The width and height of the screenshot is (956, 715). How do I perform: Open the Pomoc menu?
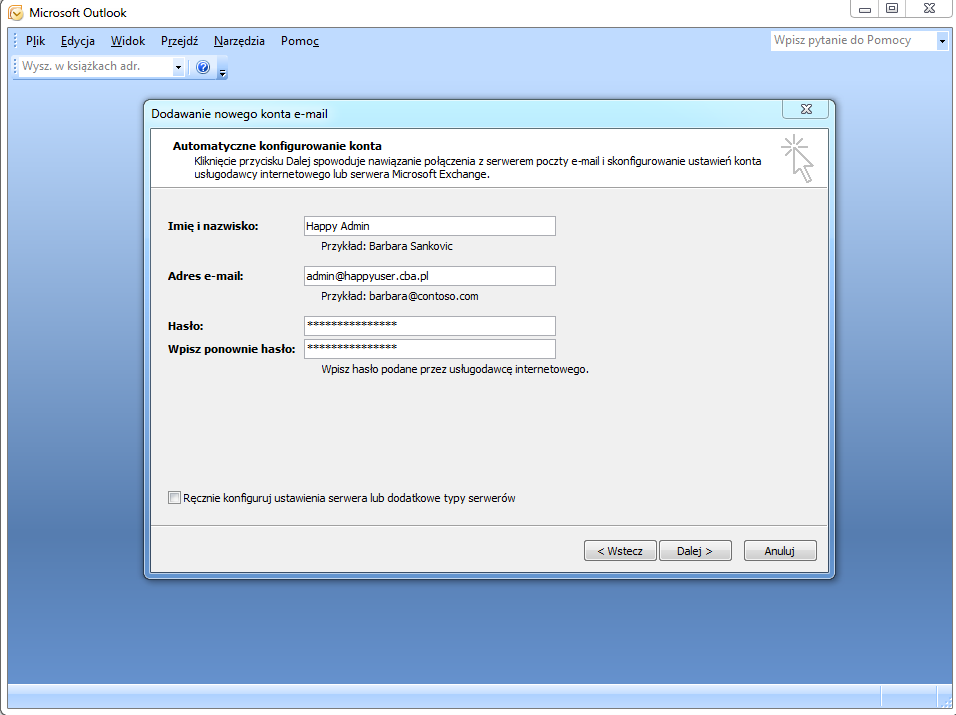pyautogui.click(x=299, y=41)
